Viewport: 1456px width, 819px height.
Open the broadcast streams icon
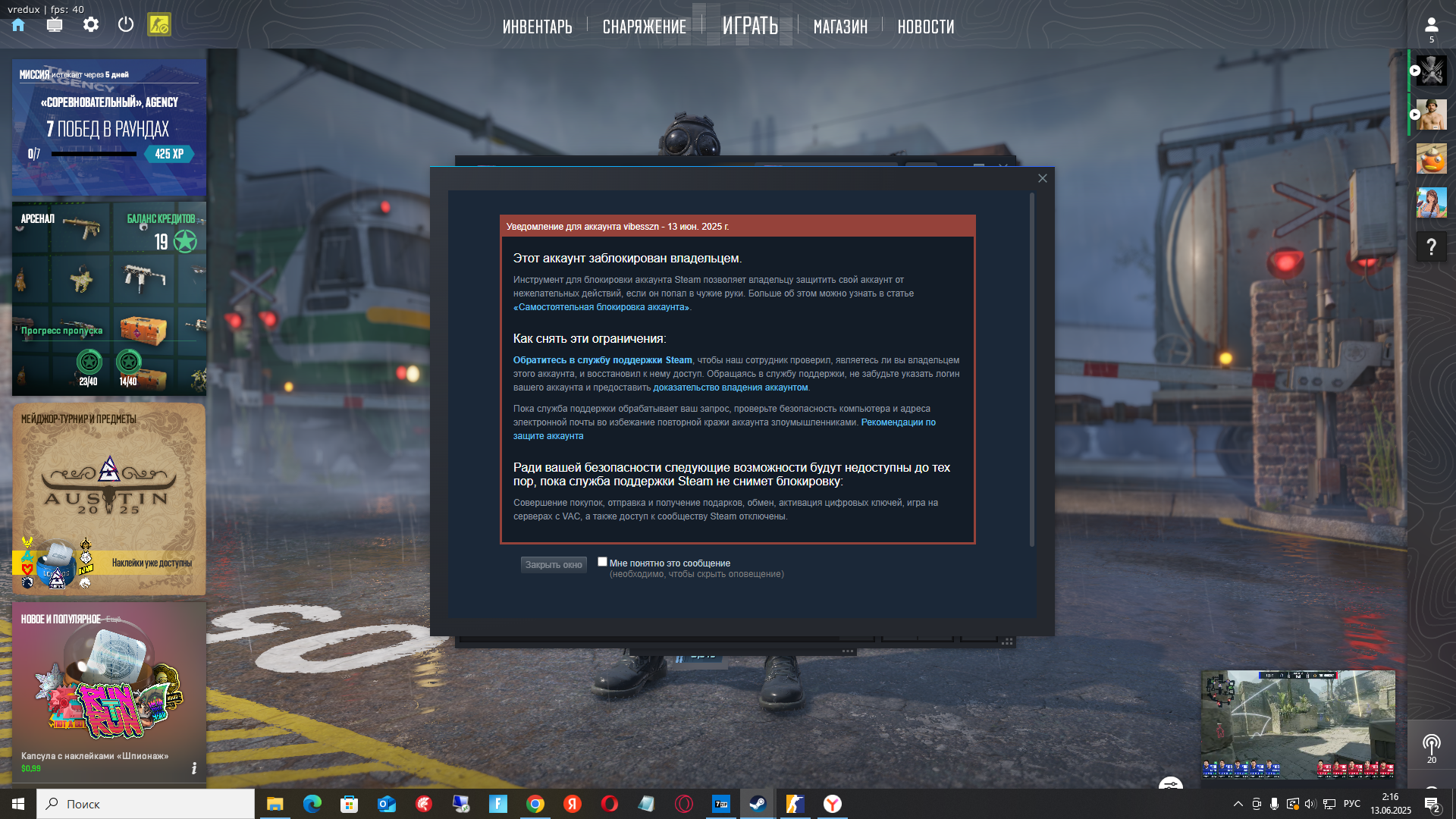point(1432,743)
